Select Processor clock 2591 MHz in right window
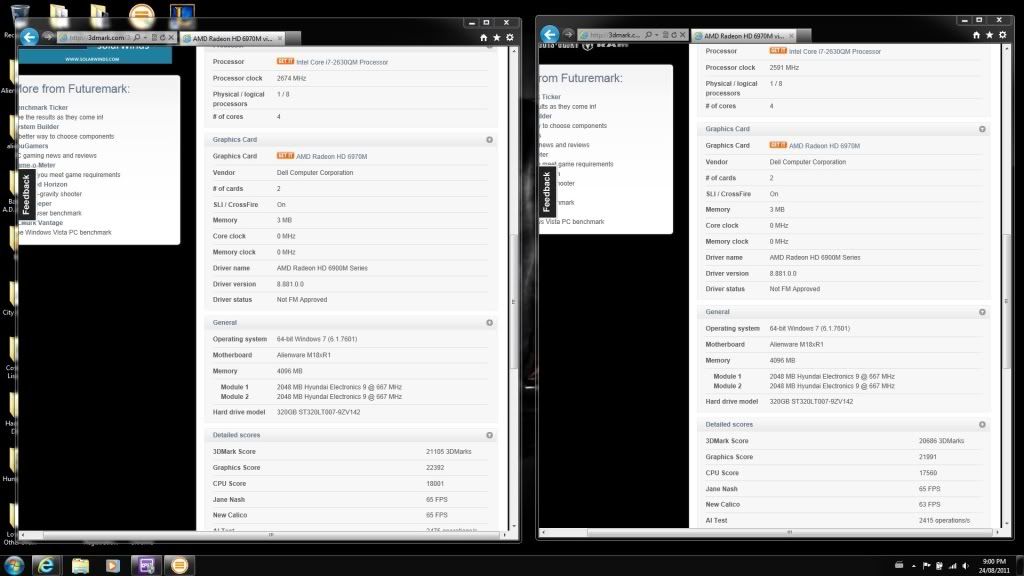Screen dimensions: 1024x576 point(784,68)
